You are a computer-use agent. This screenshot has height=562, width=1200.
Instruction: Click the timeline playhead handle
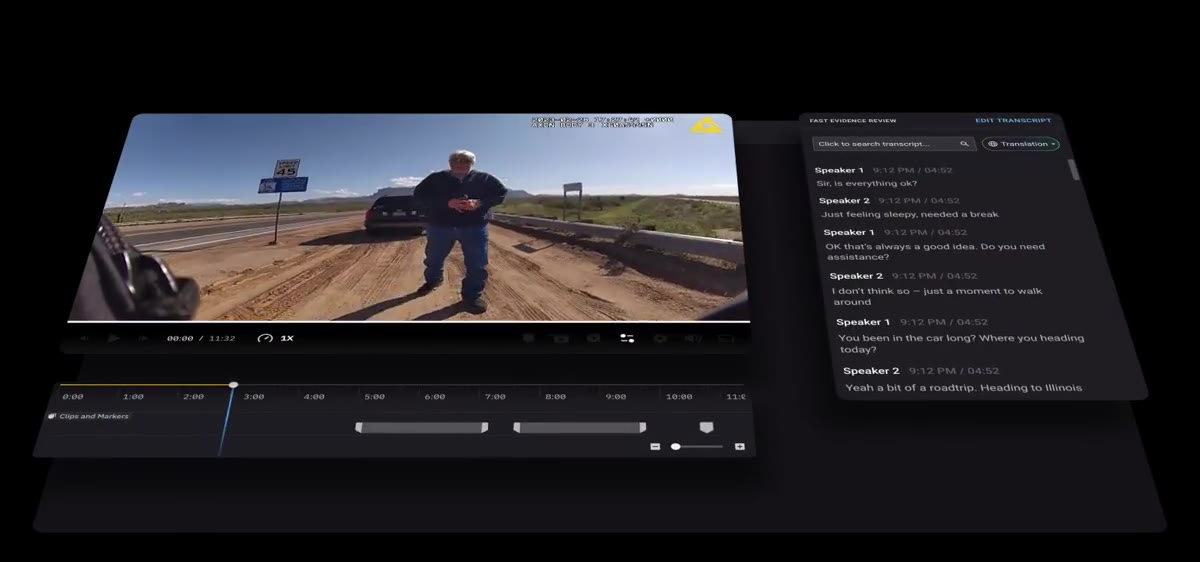pyautogui.click(x=233, y=385)
